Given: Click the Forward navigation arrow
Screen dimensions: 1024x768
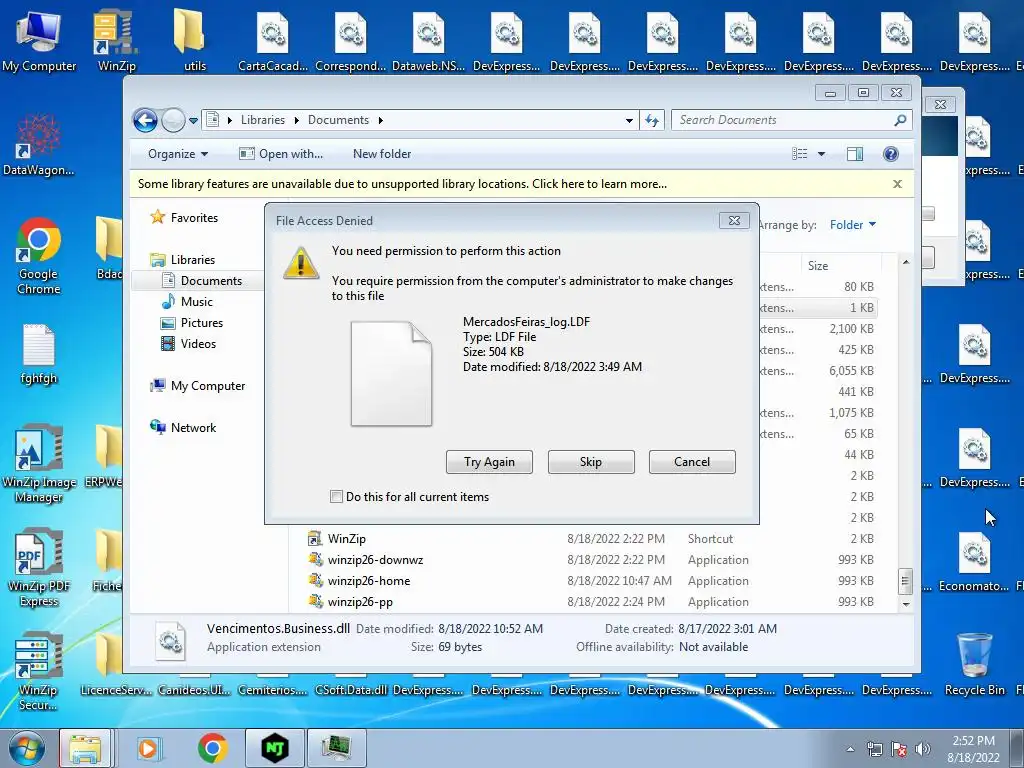Looking at the screenshot, I should point(173,120).
